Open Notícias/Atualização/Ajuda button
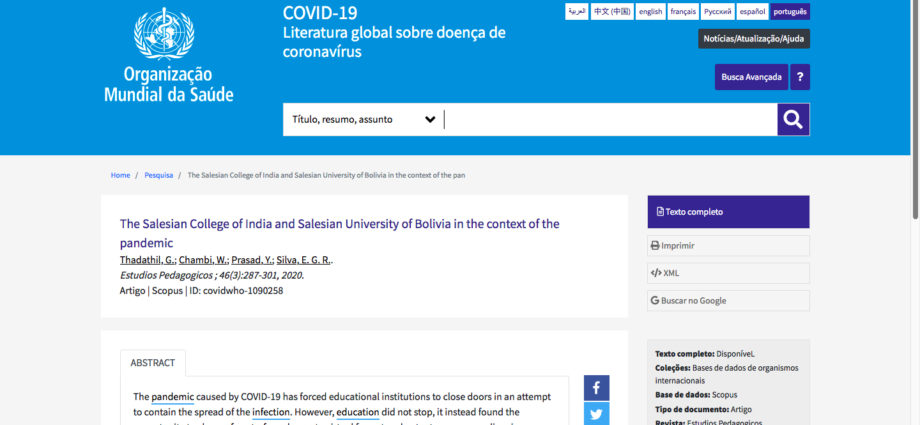This screenshot has height=425, width=920. (754, 39)
